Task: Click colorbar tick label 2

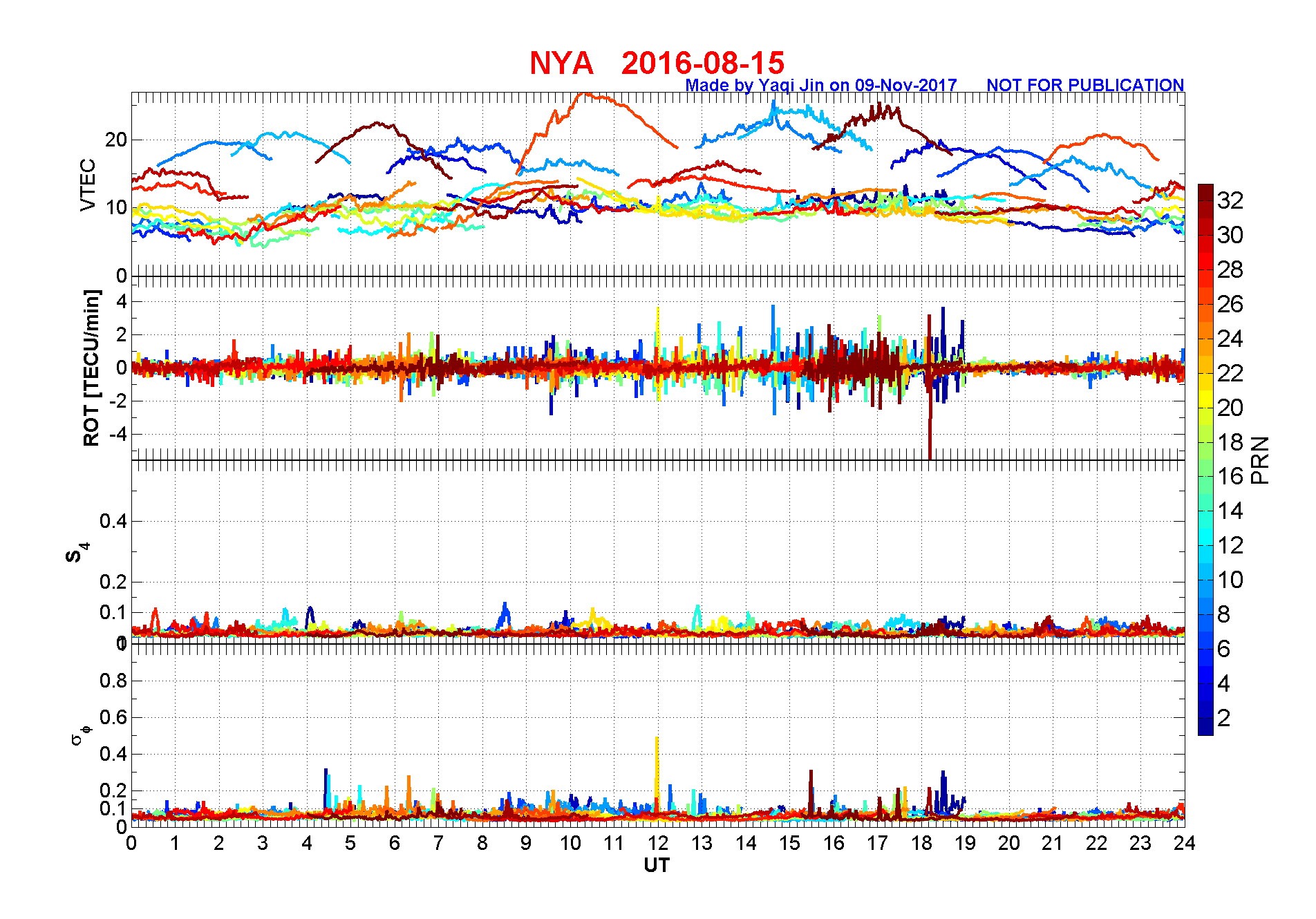Action: click(x=1223, y=718)
